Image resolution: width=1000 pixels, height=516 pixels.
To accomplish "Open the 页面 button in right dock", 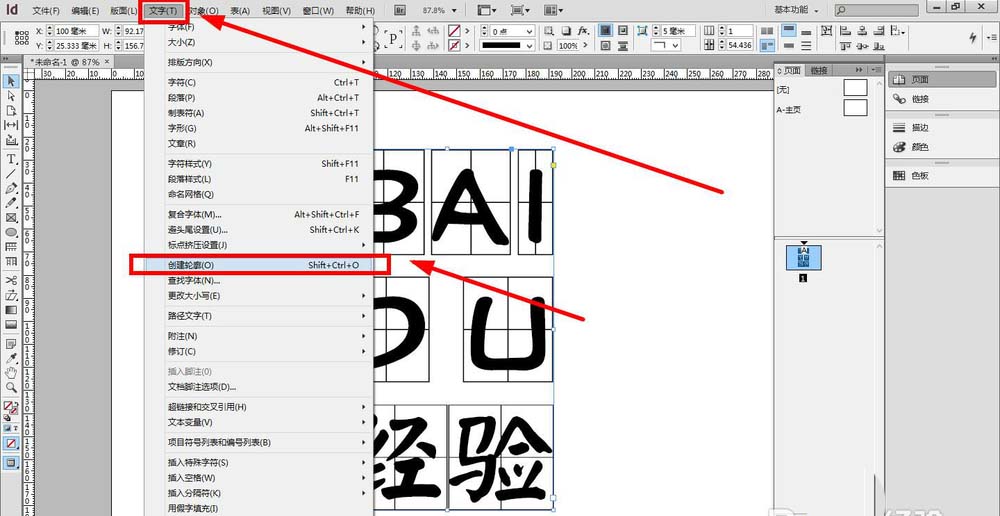I will (x=941, y=79).
